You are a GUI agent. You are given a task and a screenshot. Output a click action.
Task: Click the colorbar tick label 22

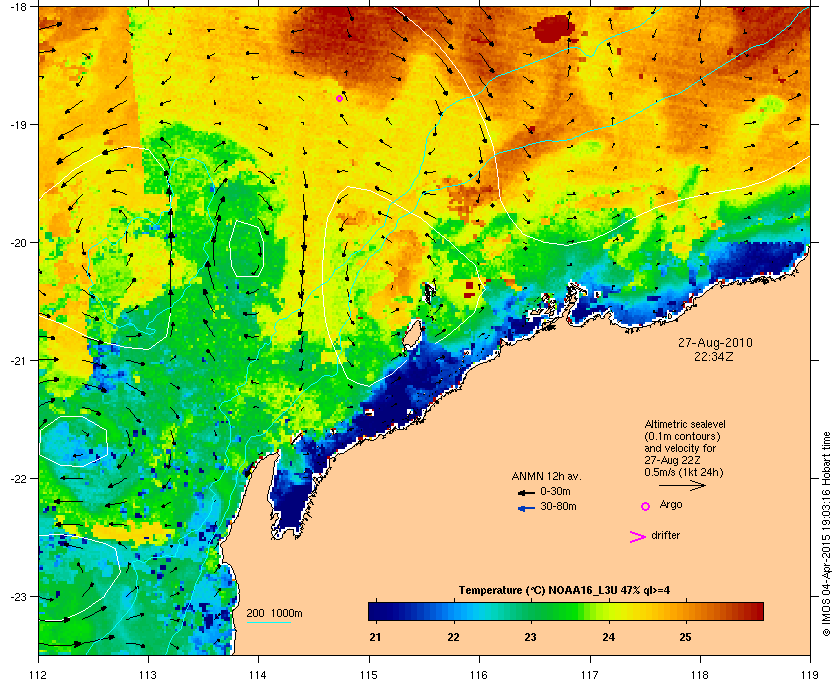click(x=453, y=637)
